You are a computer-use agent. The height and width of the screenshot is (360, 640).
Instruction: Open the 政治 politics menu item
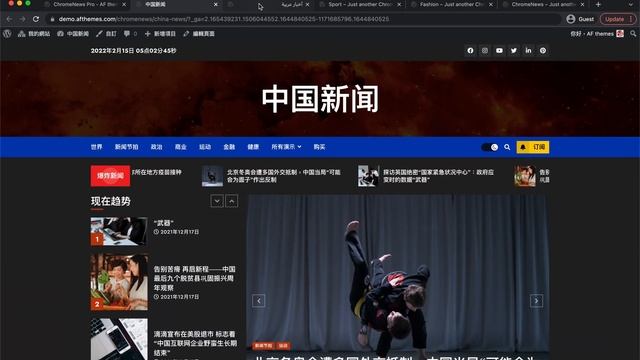coord(157,147)
